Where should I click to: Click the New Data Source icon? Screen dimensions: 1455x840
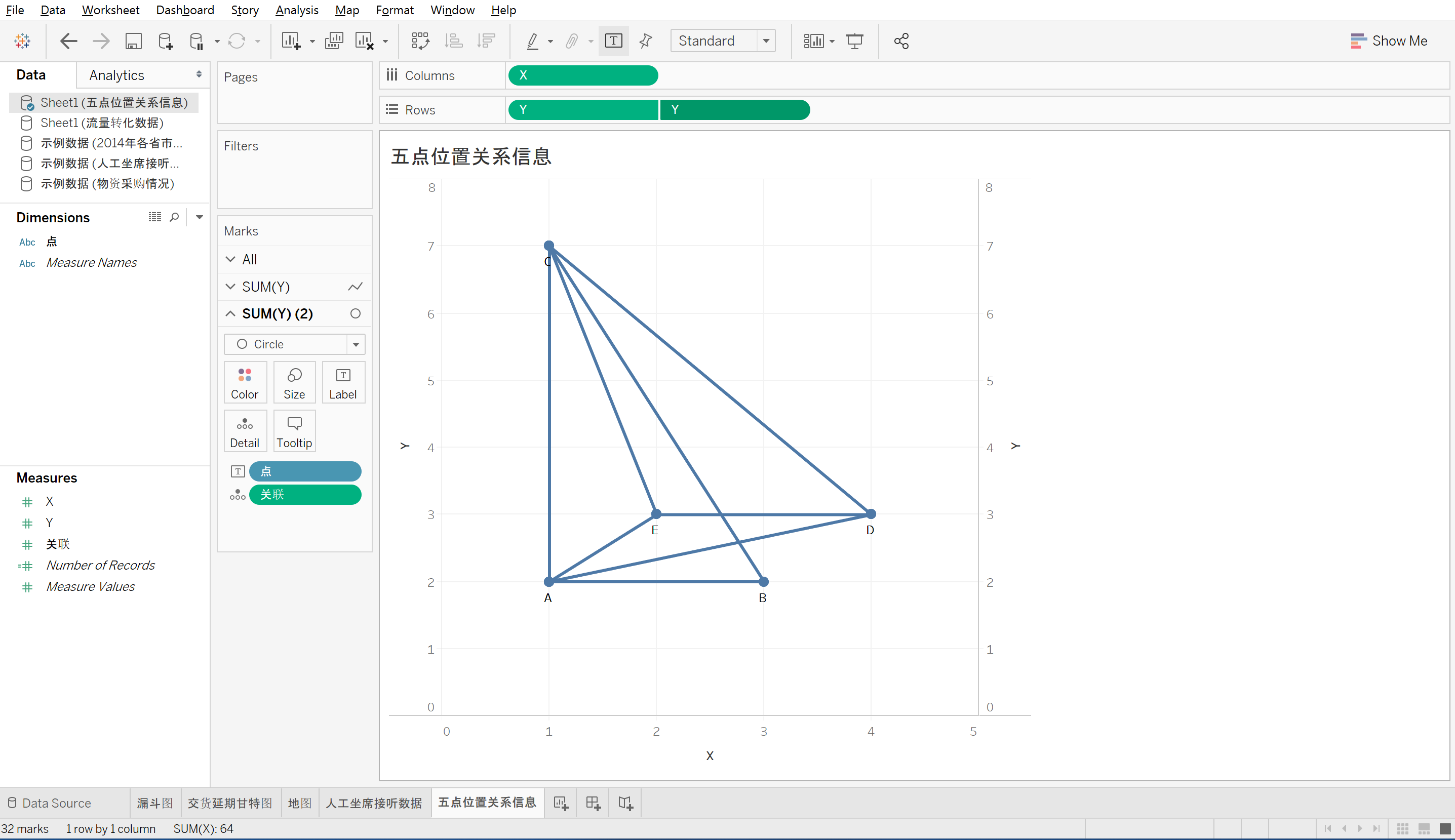165,41
